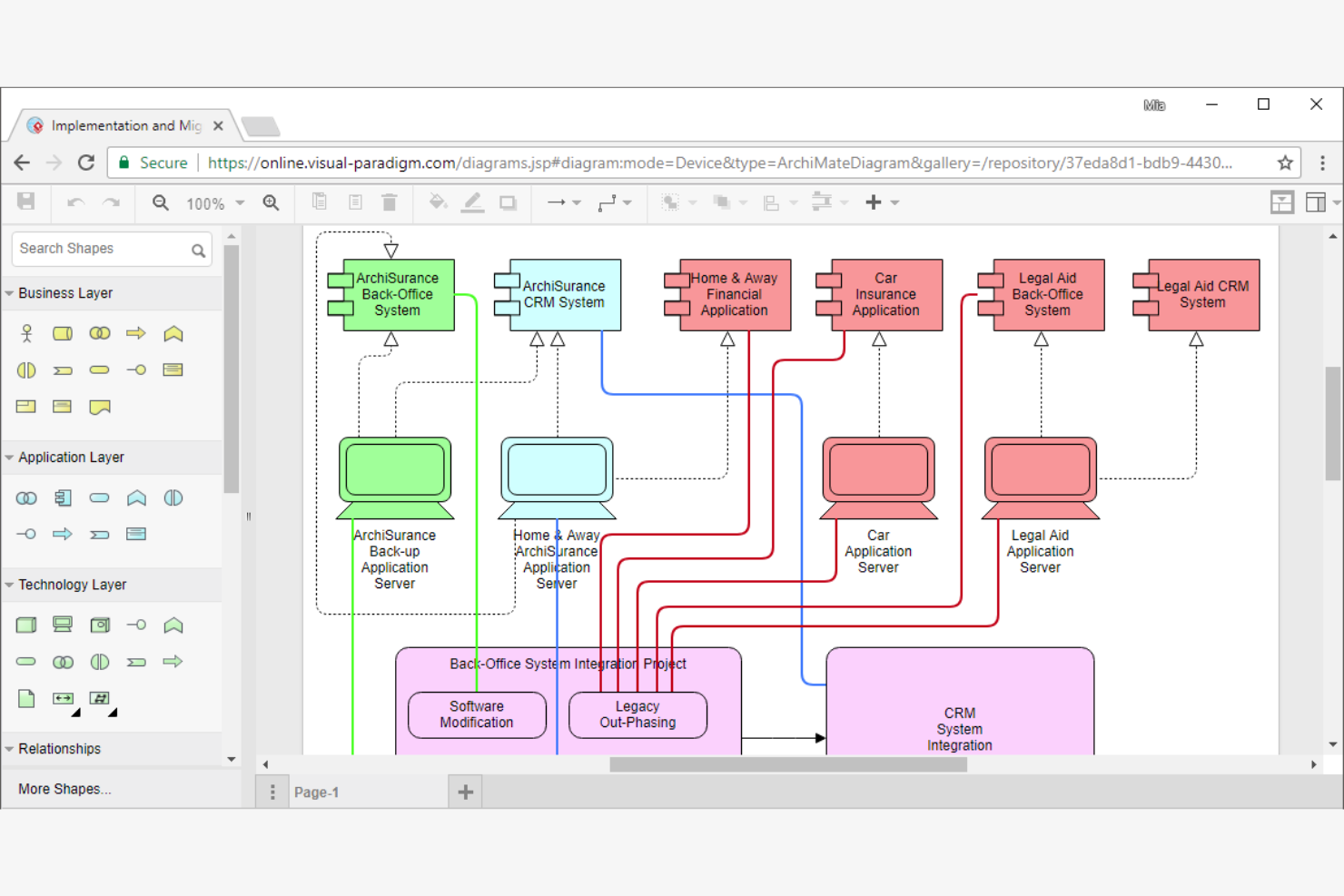This screenshot has width=1344, height=896.
Task: Select the yellow Business Role cylinder shape
Action: 63,333
